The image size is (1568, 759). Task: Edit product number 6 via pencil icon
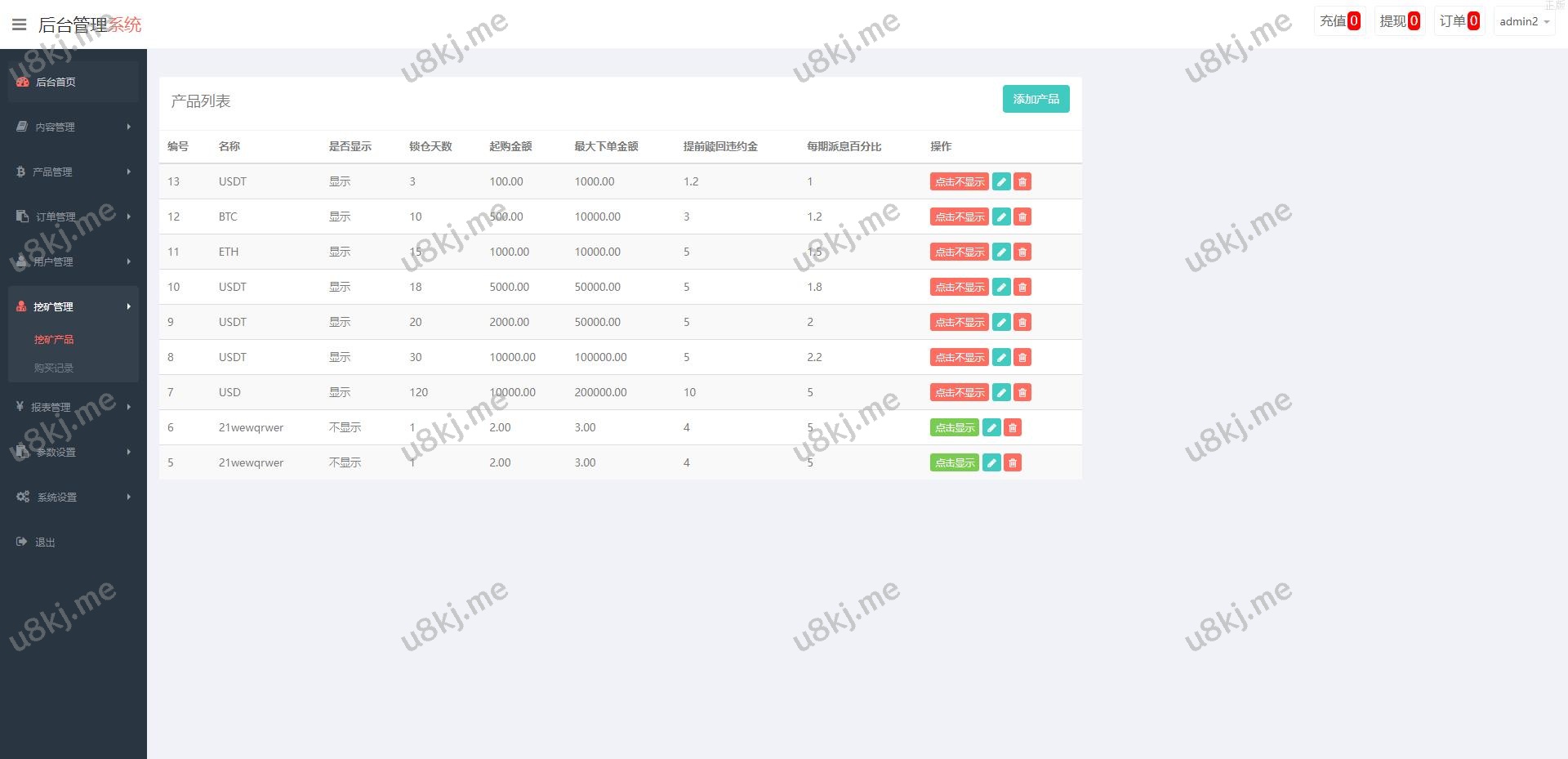pyautogui.click(x=991, y=427)
